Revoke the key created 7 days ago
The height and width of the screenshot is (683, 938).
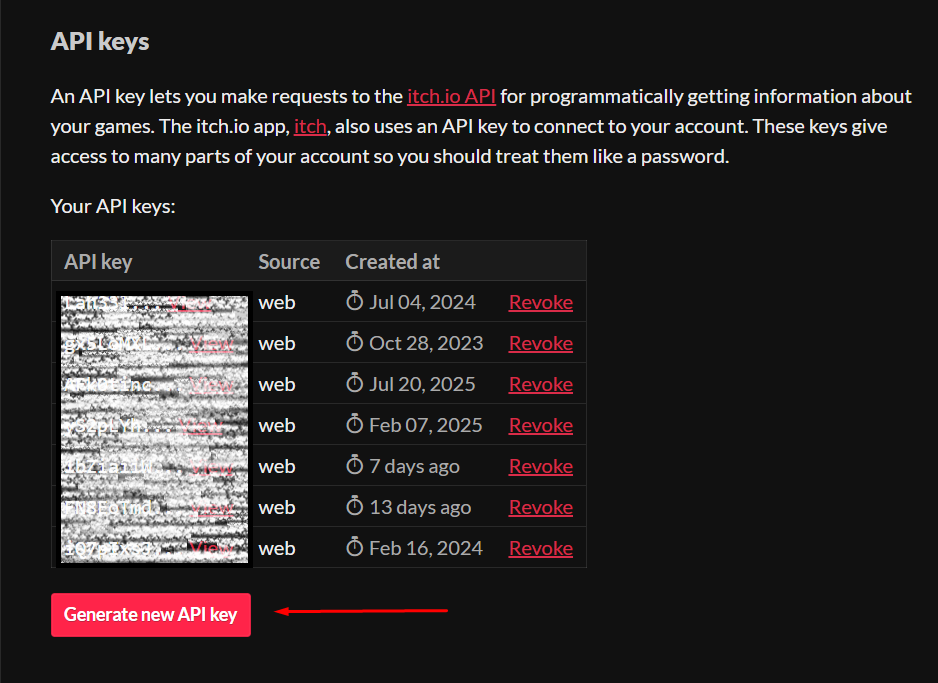(x=540, y=466)
